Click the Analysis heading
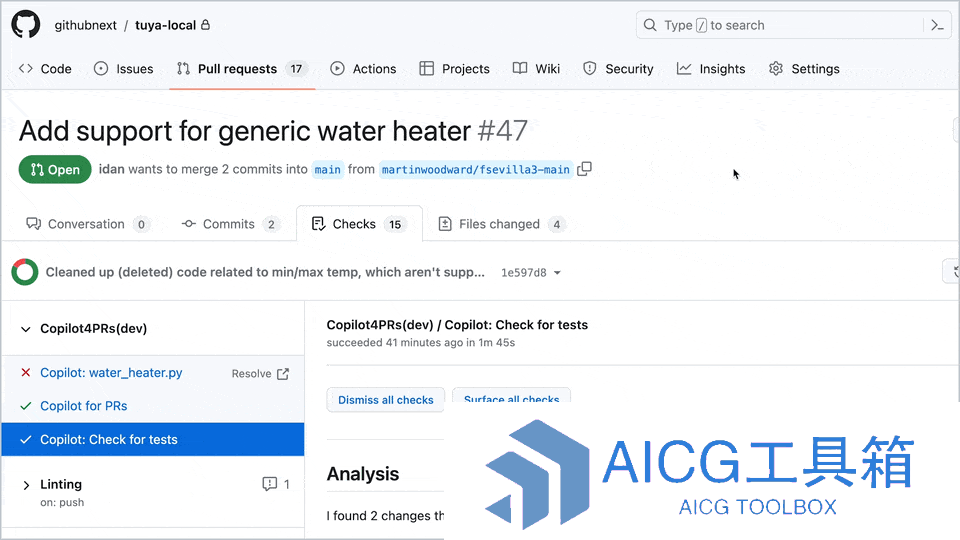960x540 pixels. (x=362, y=473)
